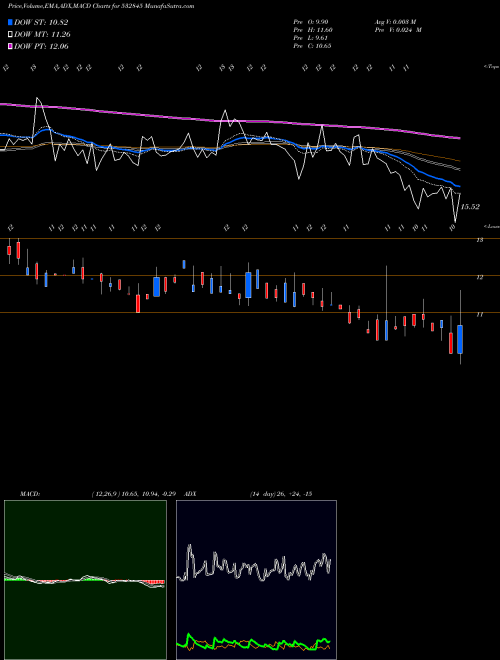
Task: Click the 11 price axis label
Action: pos(479,314)
